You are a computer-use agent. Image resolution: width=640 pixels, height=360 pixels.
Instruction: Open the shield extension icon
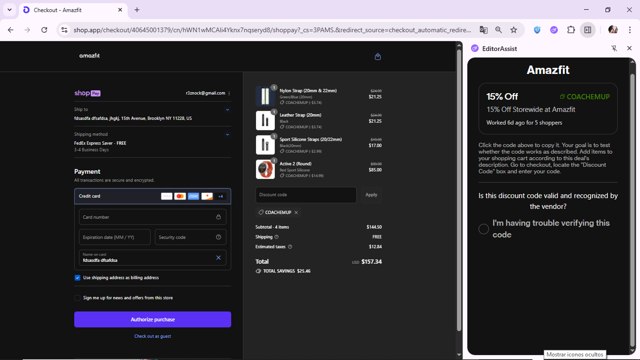(537, 30)
